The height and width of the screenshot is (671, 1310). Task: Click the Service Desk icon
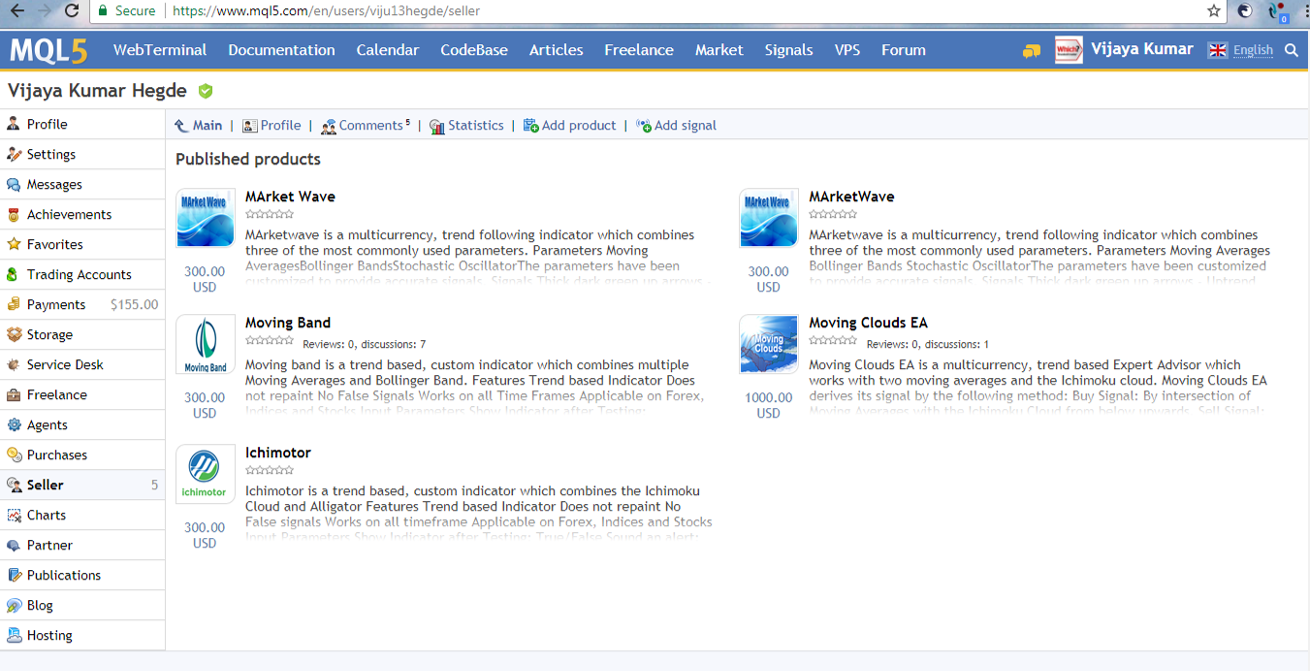point(13,364)
